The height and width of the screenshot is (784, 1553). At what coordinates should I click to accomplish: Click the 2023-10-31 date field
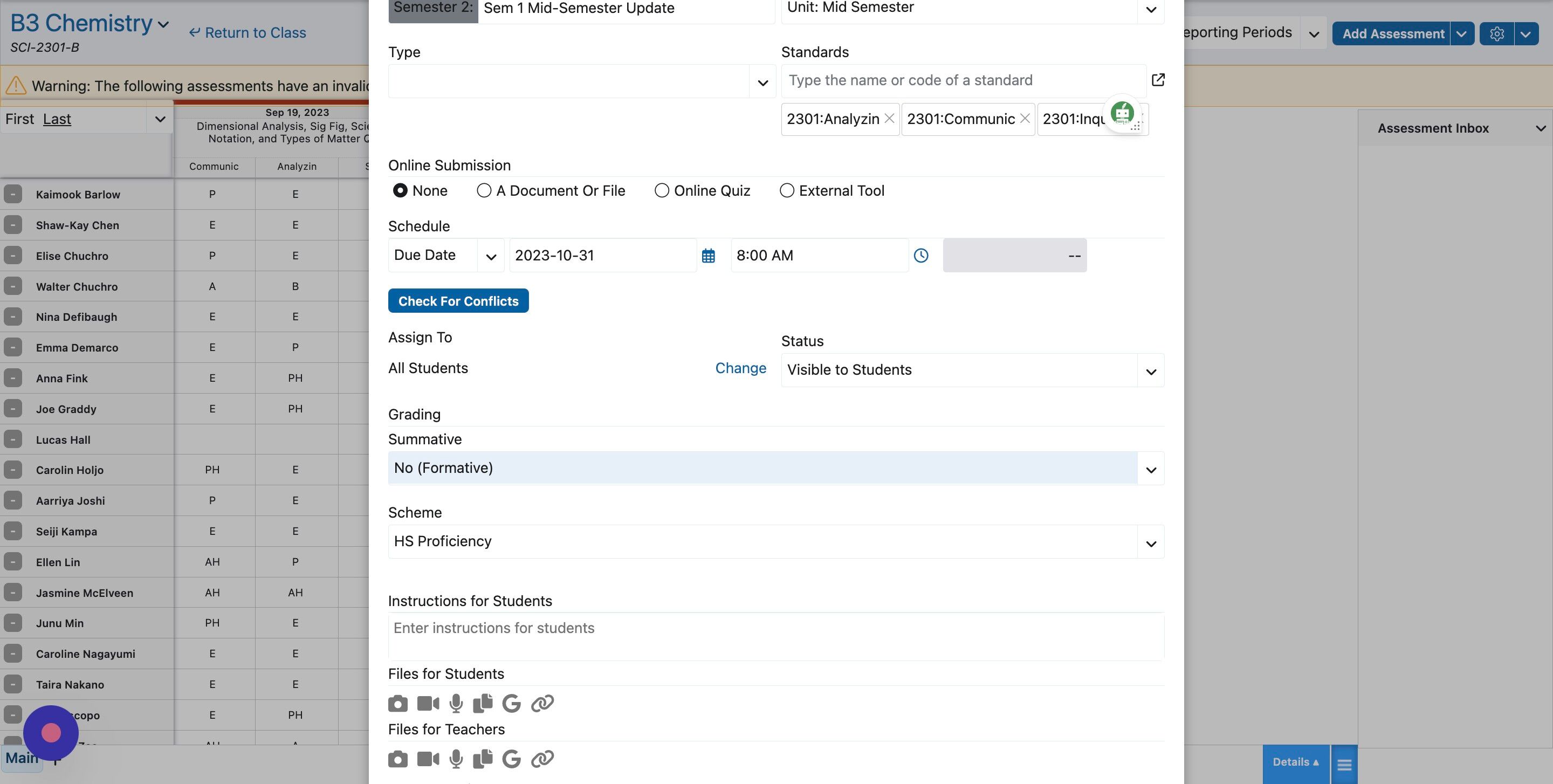[603, 256]
